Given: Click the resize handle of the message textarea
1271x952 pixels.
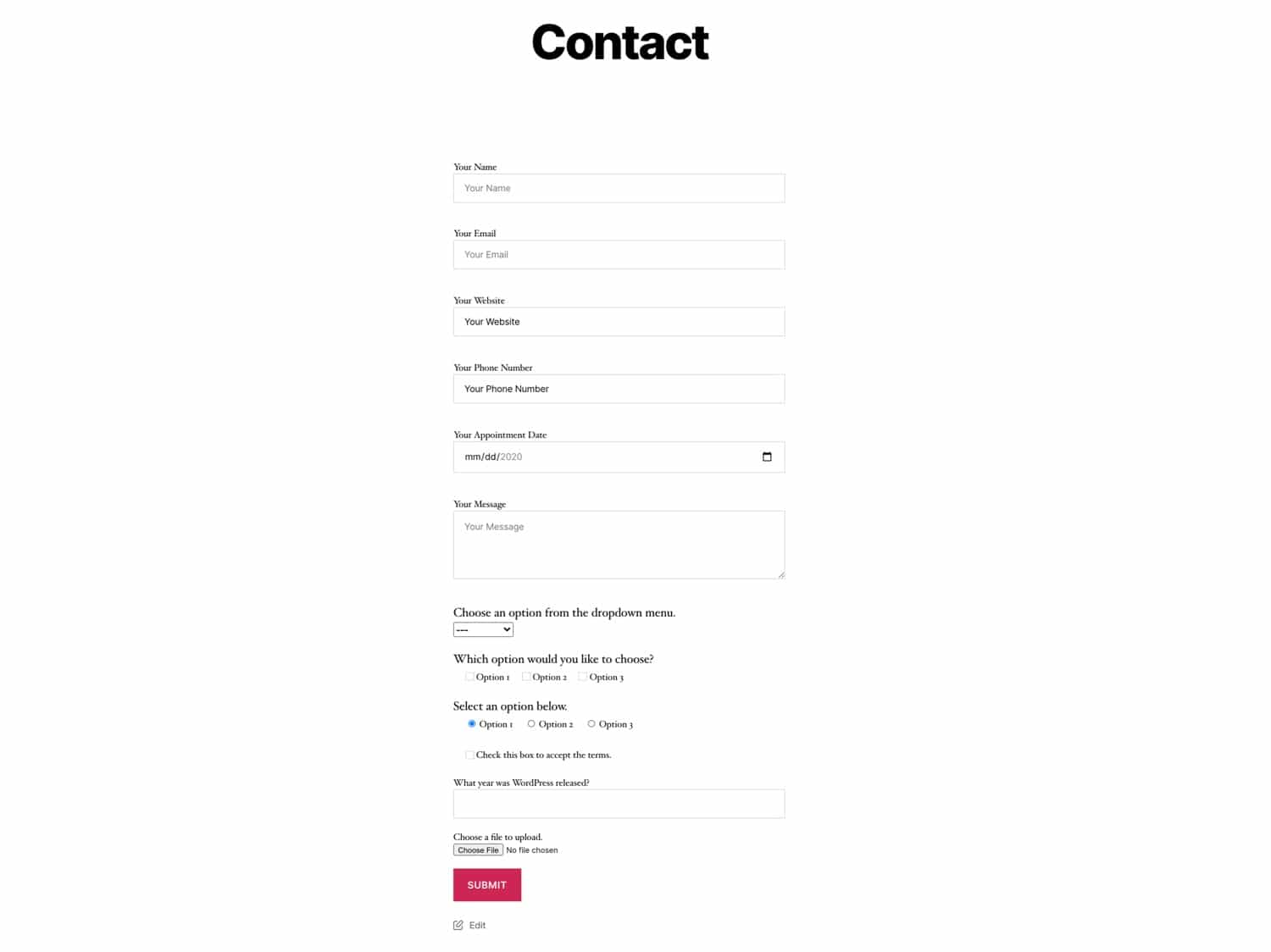Looking at the screenshot, I should 780,575.
